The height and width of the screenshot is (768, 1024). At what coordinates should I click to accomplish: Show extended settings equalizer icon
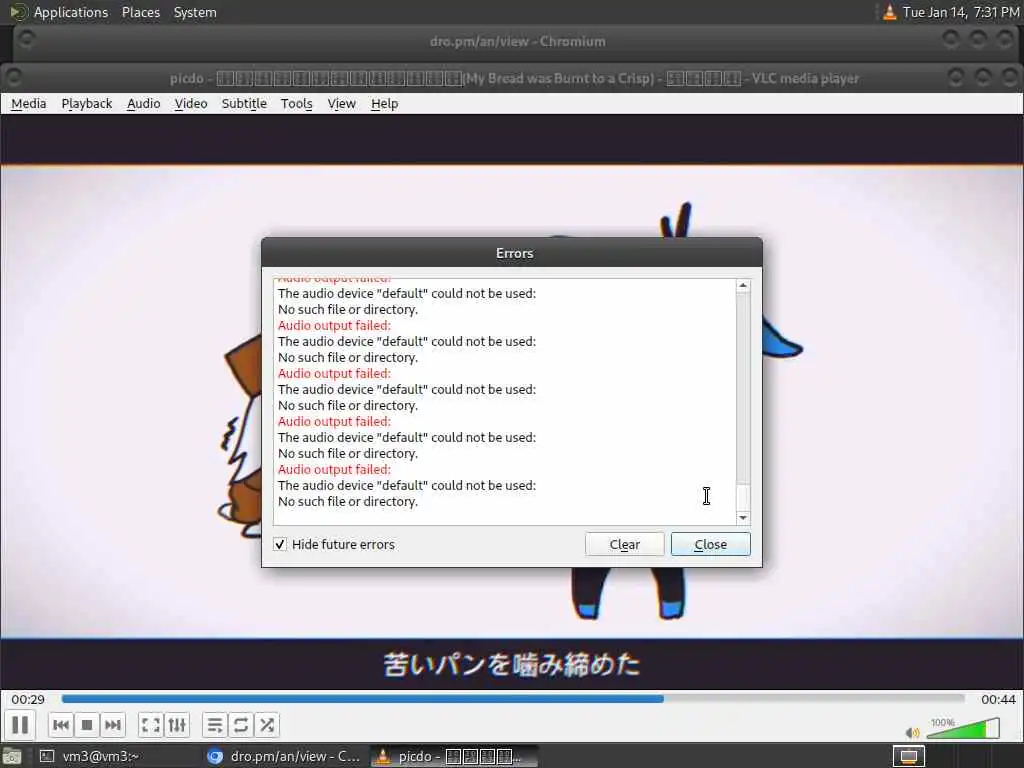coord(177,725)
